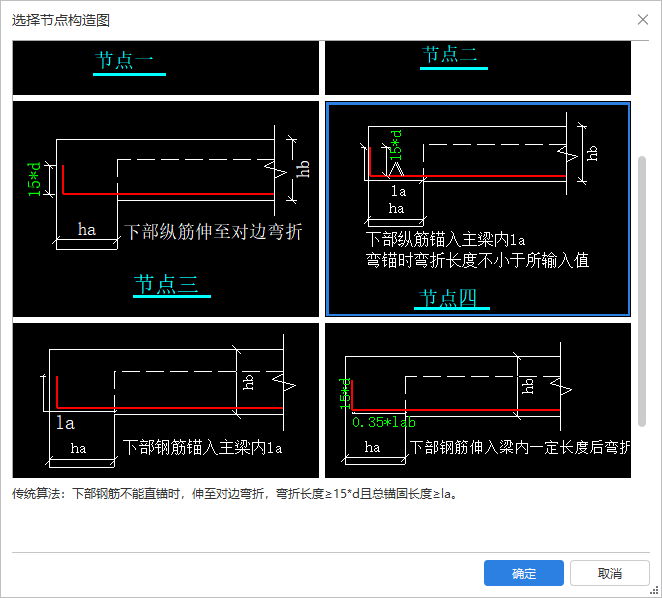Click the text 弯锚时弯折长度不小于所输入值
The width and height of the screenshot is (662, 598).
478,260
